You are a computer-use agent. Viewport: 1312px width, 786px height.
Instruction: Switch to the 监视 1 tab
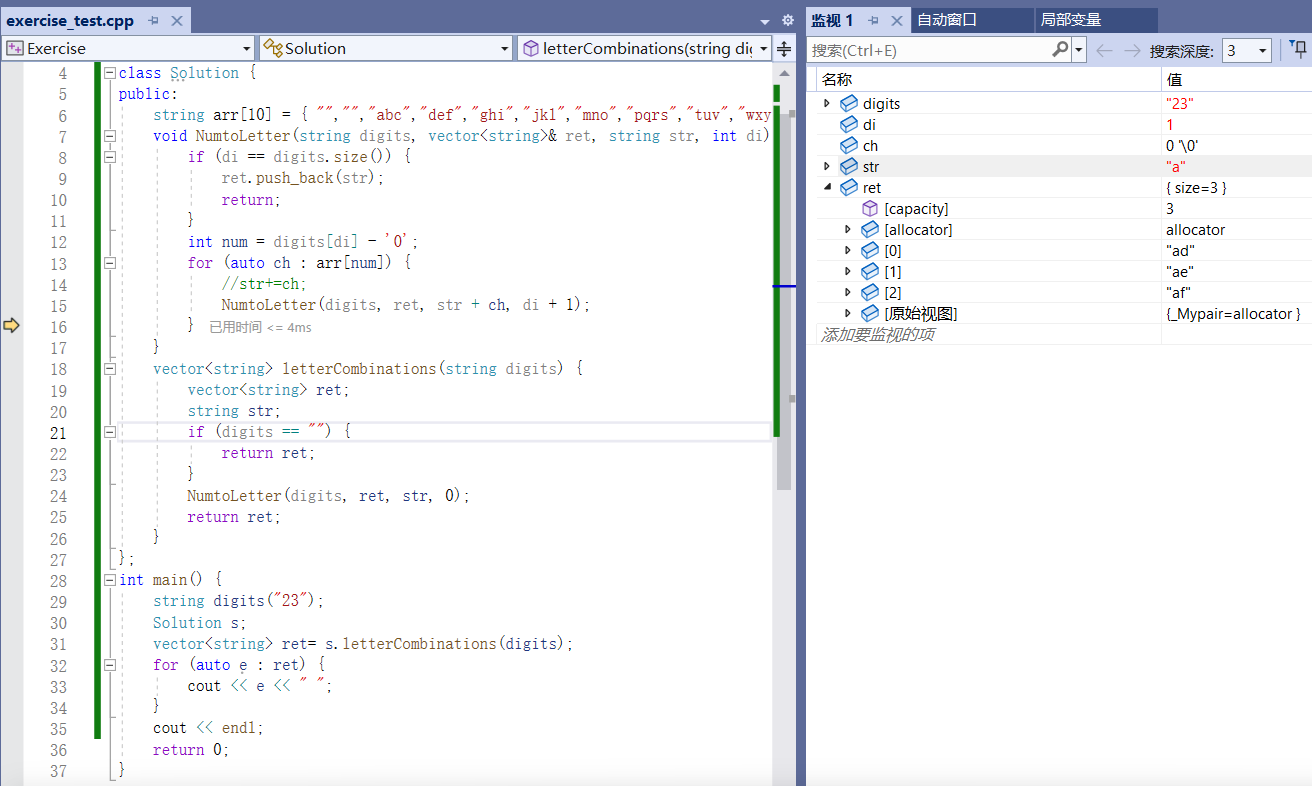point(832,20)
